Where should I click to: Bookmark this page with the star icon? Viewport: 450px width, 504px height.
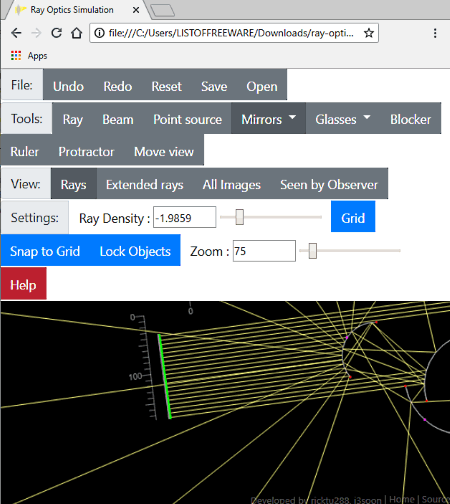point(369,33)
